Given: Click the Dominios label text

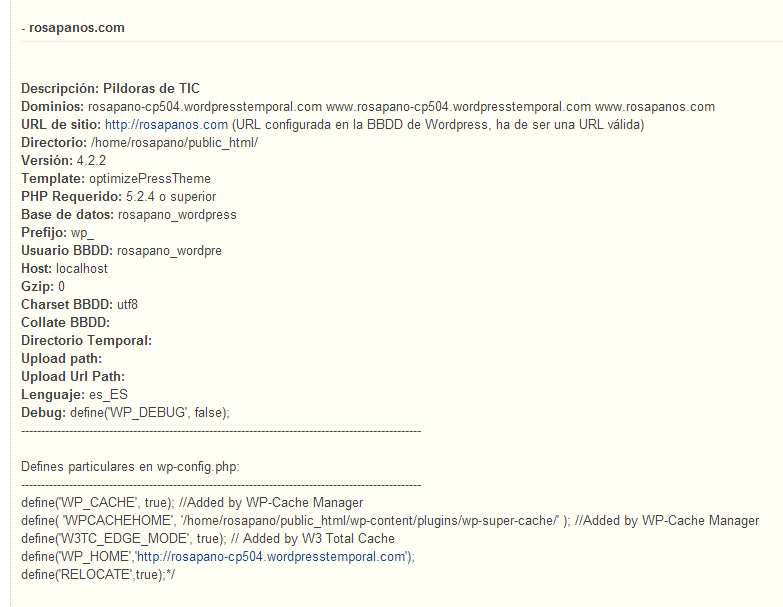Looking at the screenshot, I should pyautogui.click(x=52, y=106).
